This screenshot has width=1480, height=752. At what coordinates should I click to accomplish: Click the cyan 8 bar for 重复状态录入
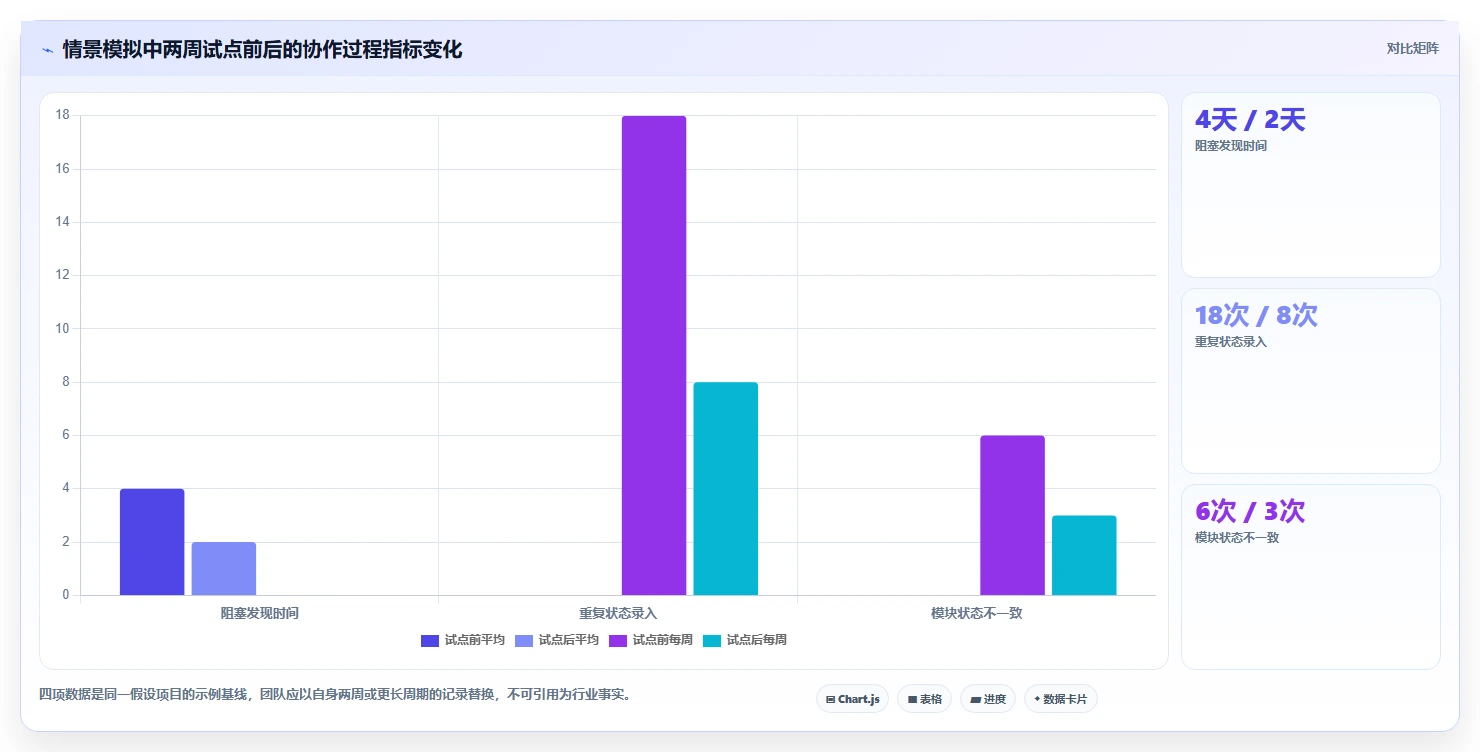726,489
